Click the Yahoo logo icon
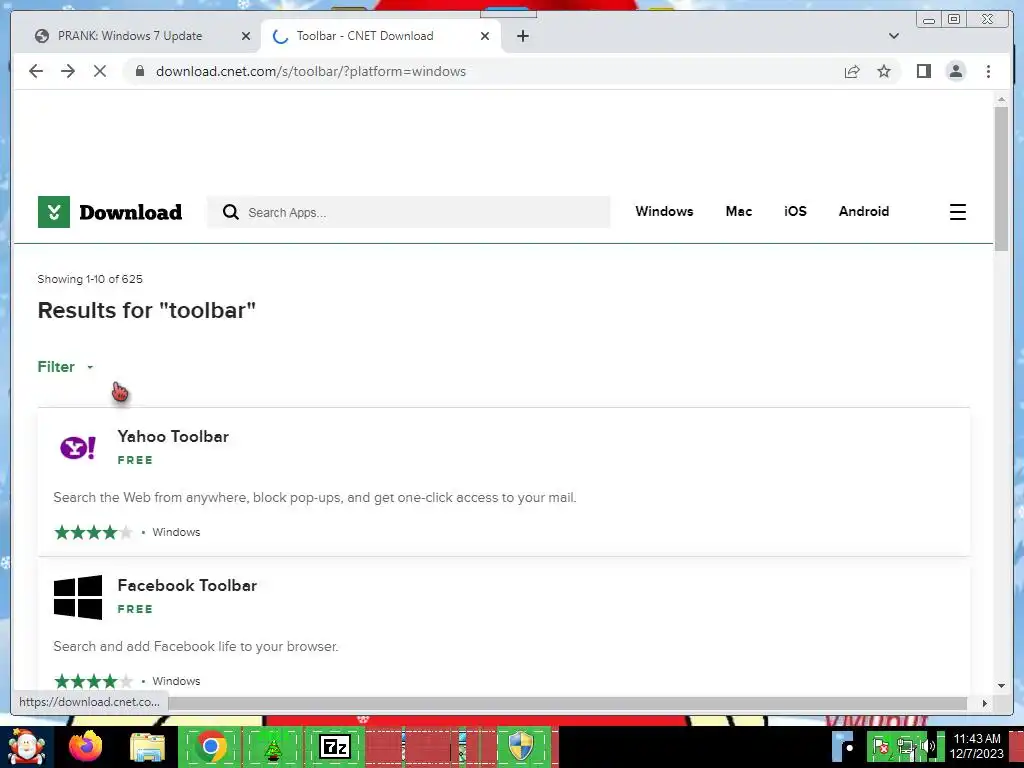Screen dimensions: 1024x768 tap(78, 448)
